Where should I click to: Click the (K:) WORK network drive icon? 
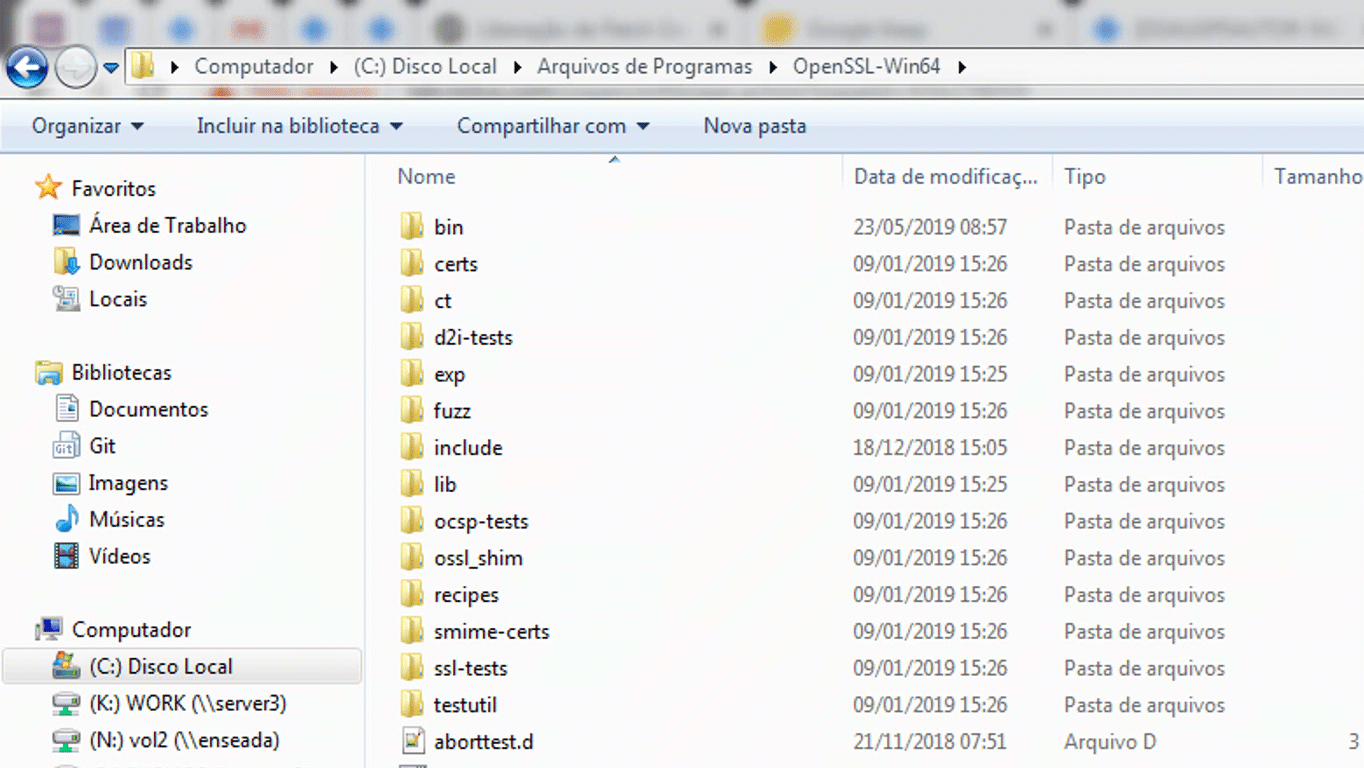click(66, 704)
